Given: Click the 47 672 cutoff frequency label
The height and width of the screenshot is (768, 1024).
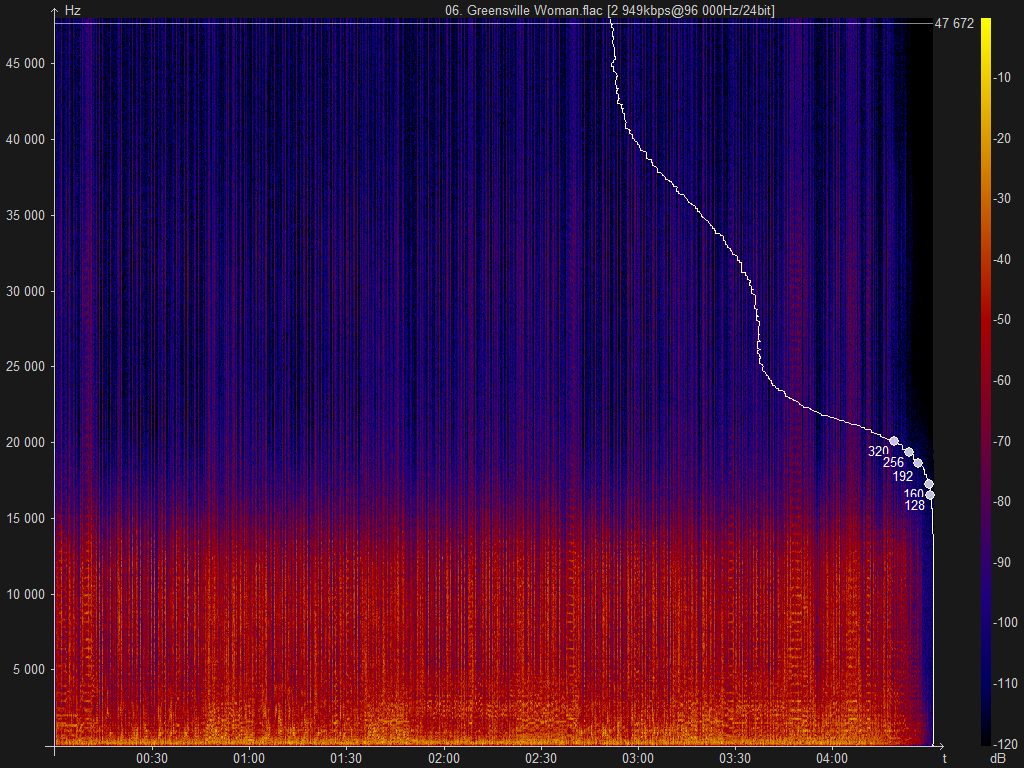Looking at the screenshot, I should pyautogui.click(x=954, y=24).
